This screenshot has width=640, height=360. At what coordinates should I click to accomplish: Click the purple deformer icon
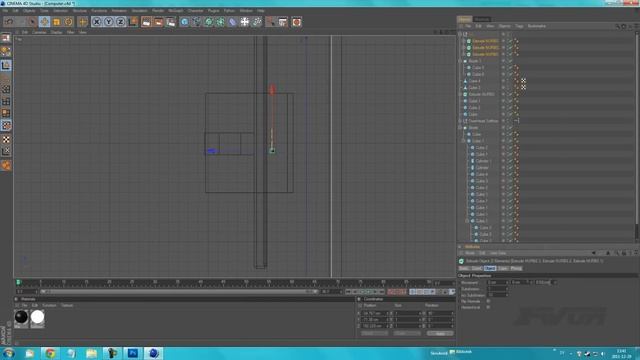tap(232, 22)
